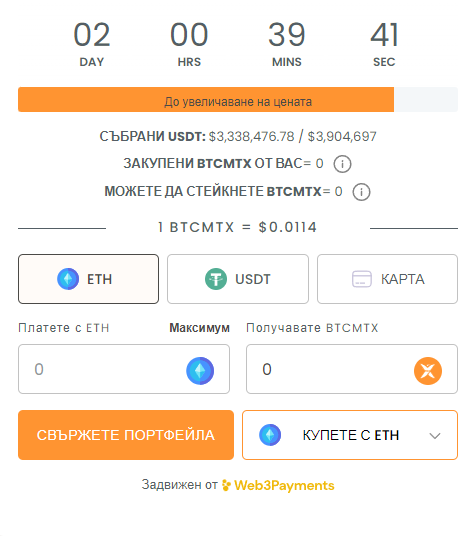Open the КУПЕТЕ С ETH network selector

(x=350, y=435)
